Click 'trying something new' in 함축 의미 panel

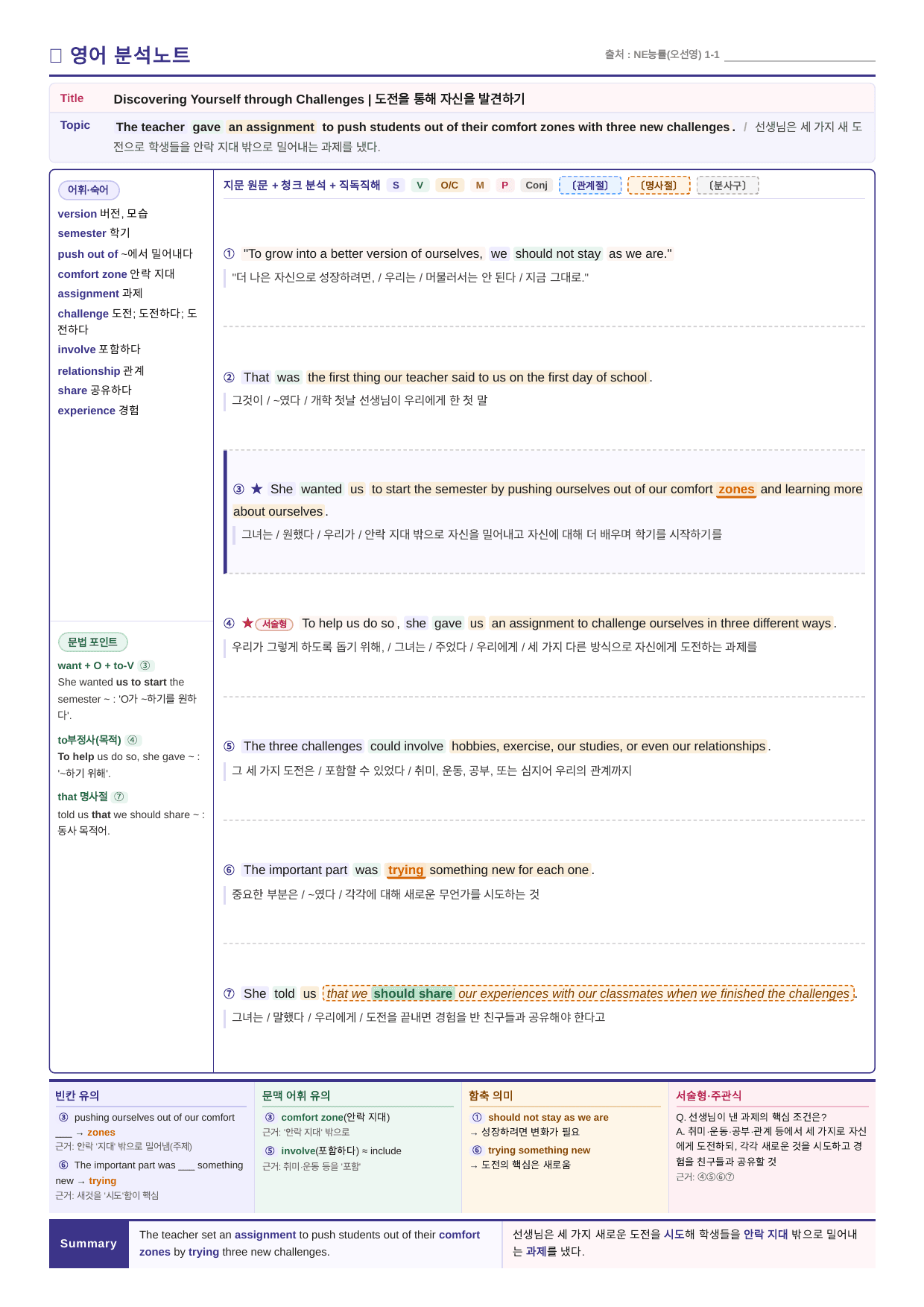pos(539,1151)
